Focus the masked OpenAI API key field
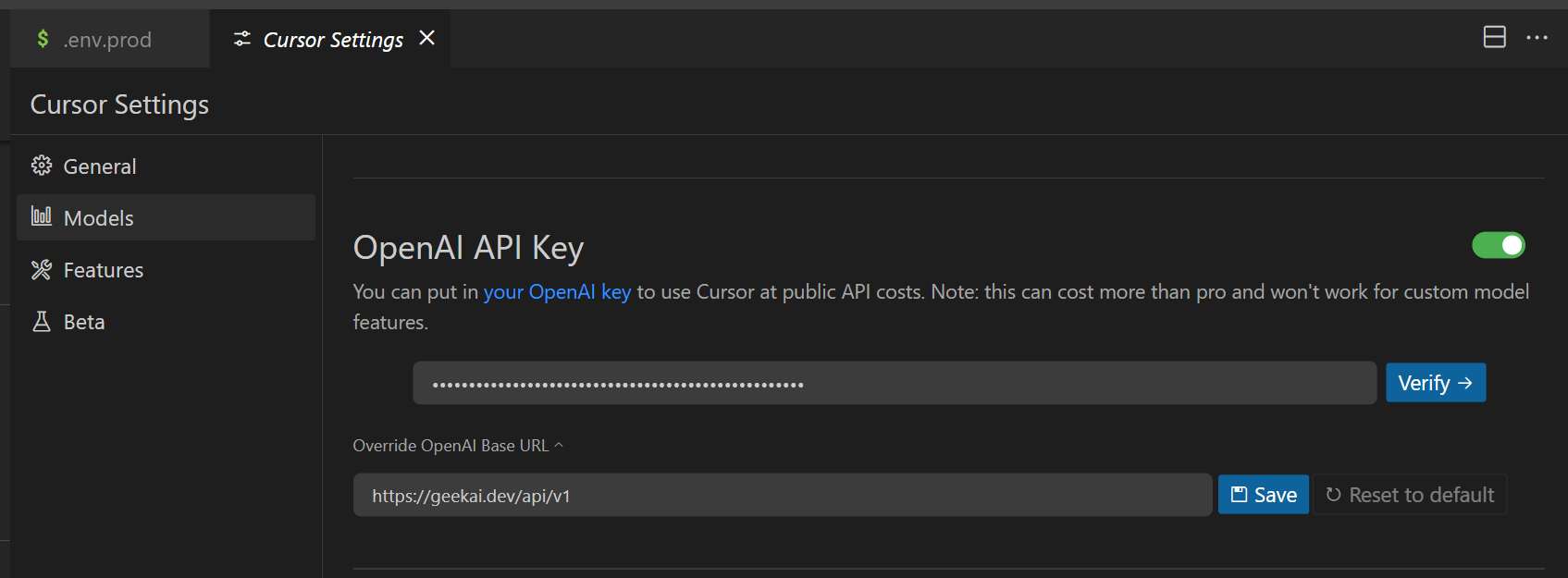The width and height of the screenshot is (1568, 578). tap(895, 383)
